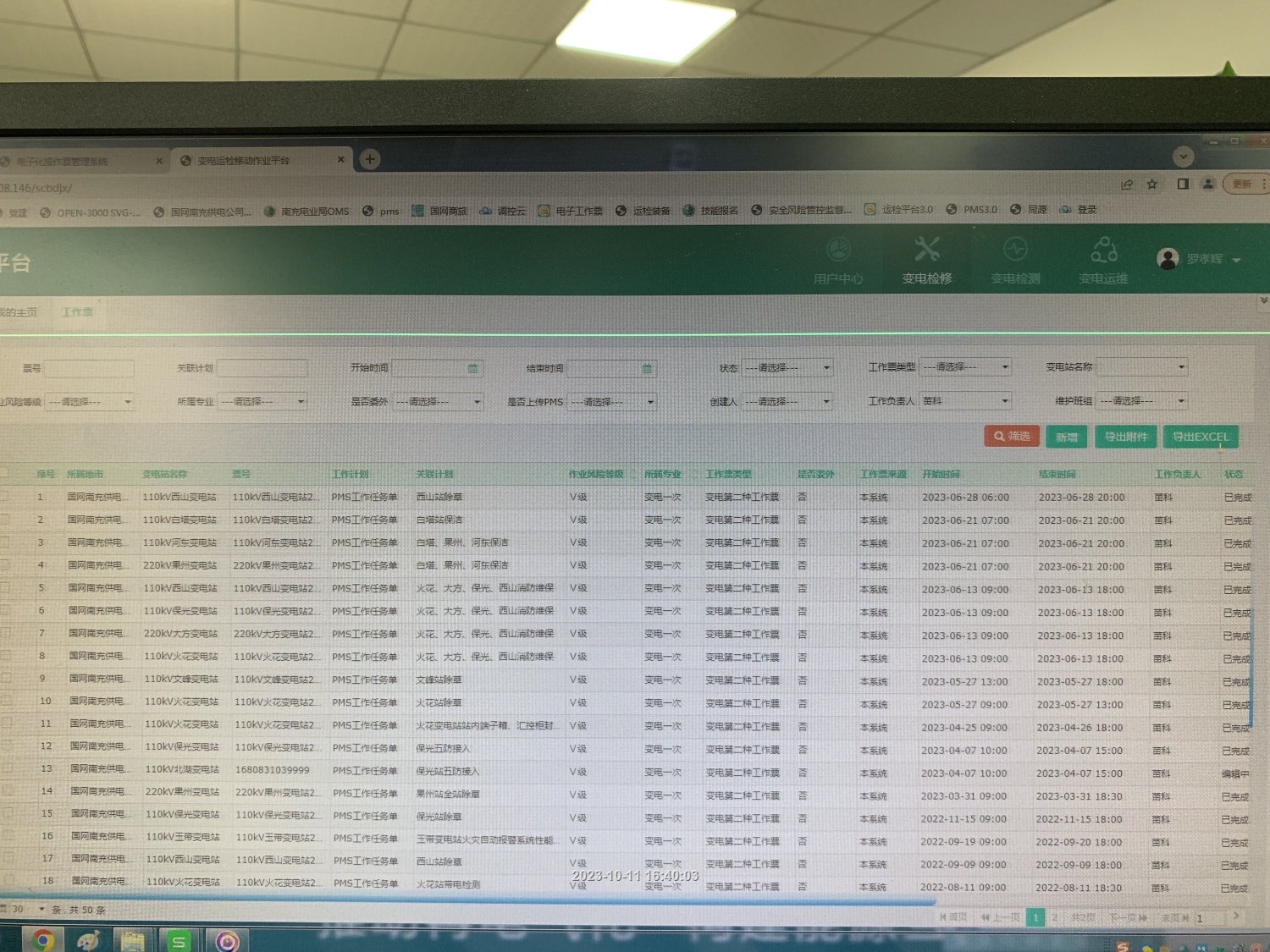The height and width of the screenshot is (952, 1270).
Task: Click the browser 更新 update button
Action: (1242, 184)
